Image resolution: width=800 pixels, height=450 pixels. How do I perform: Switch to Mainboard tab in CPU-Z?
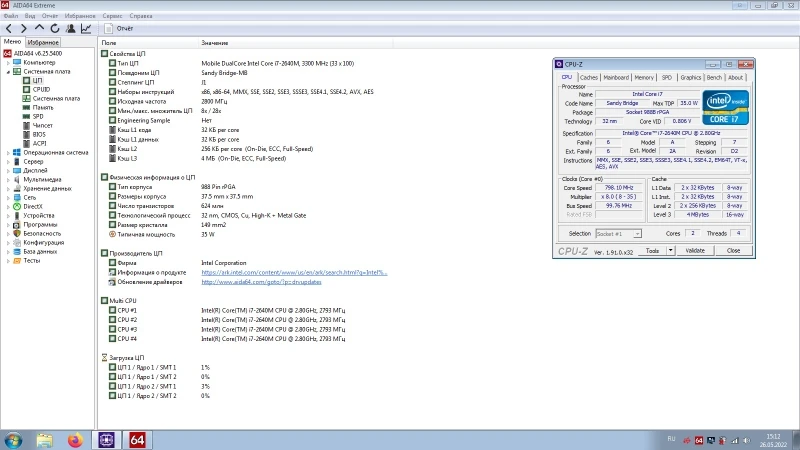(x=616, y=78)
